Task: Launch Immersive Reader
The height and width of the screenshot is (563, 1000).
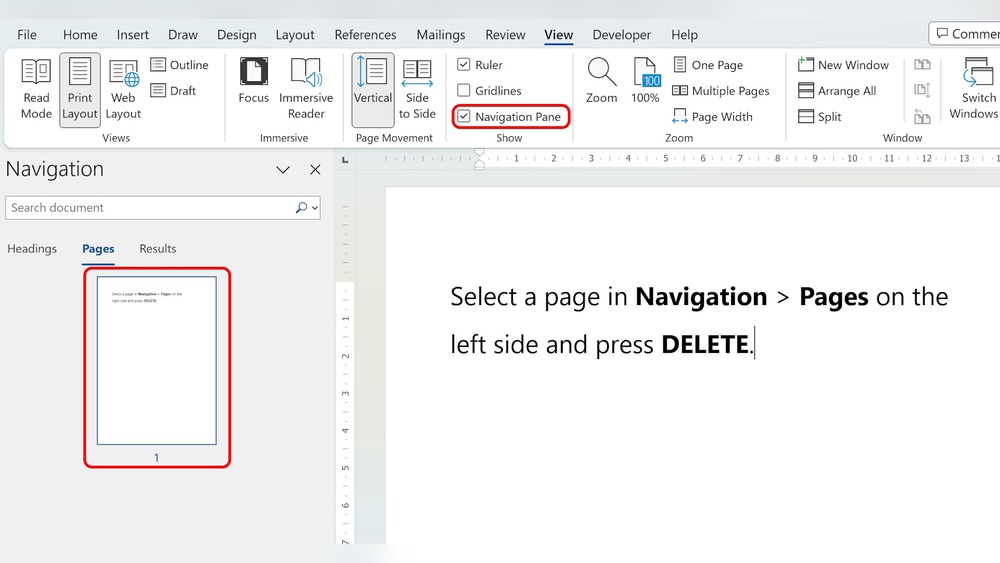Action: [306, 88]
